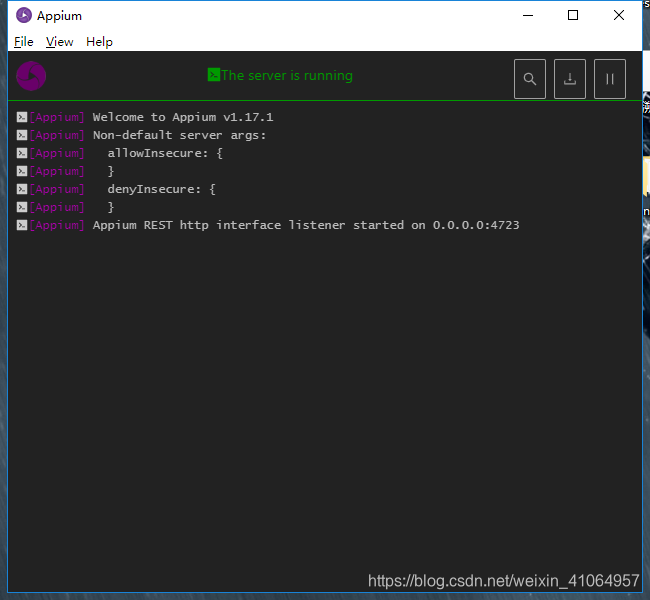Select the listener started on 0.0.0.0:4723 log line
This screenshot has width=650, height=600.
pyautogui.click(x=306, y=225)
